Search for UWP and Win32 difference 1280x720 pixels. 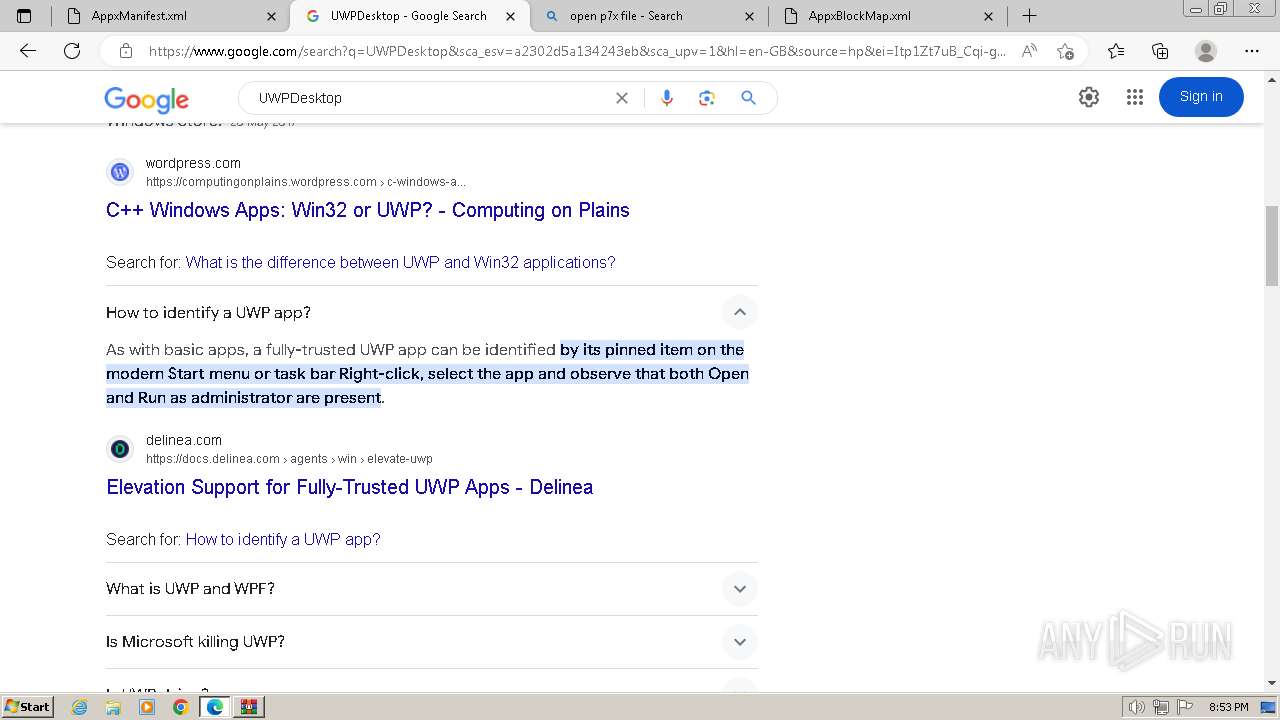[x=400, y=262]
